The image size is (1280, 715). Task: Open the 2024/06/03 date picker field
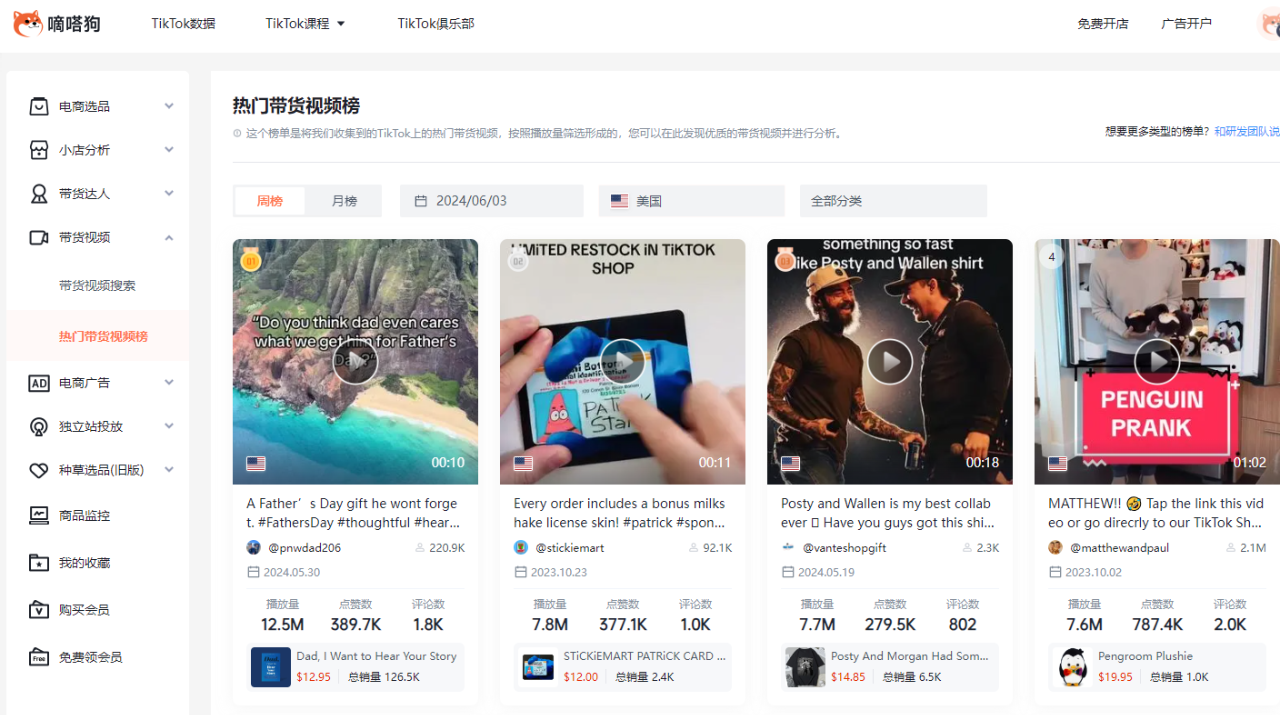491,201
